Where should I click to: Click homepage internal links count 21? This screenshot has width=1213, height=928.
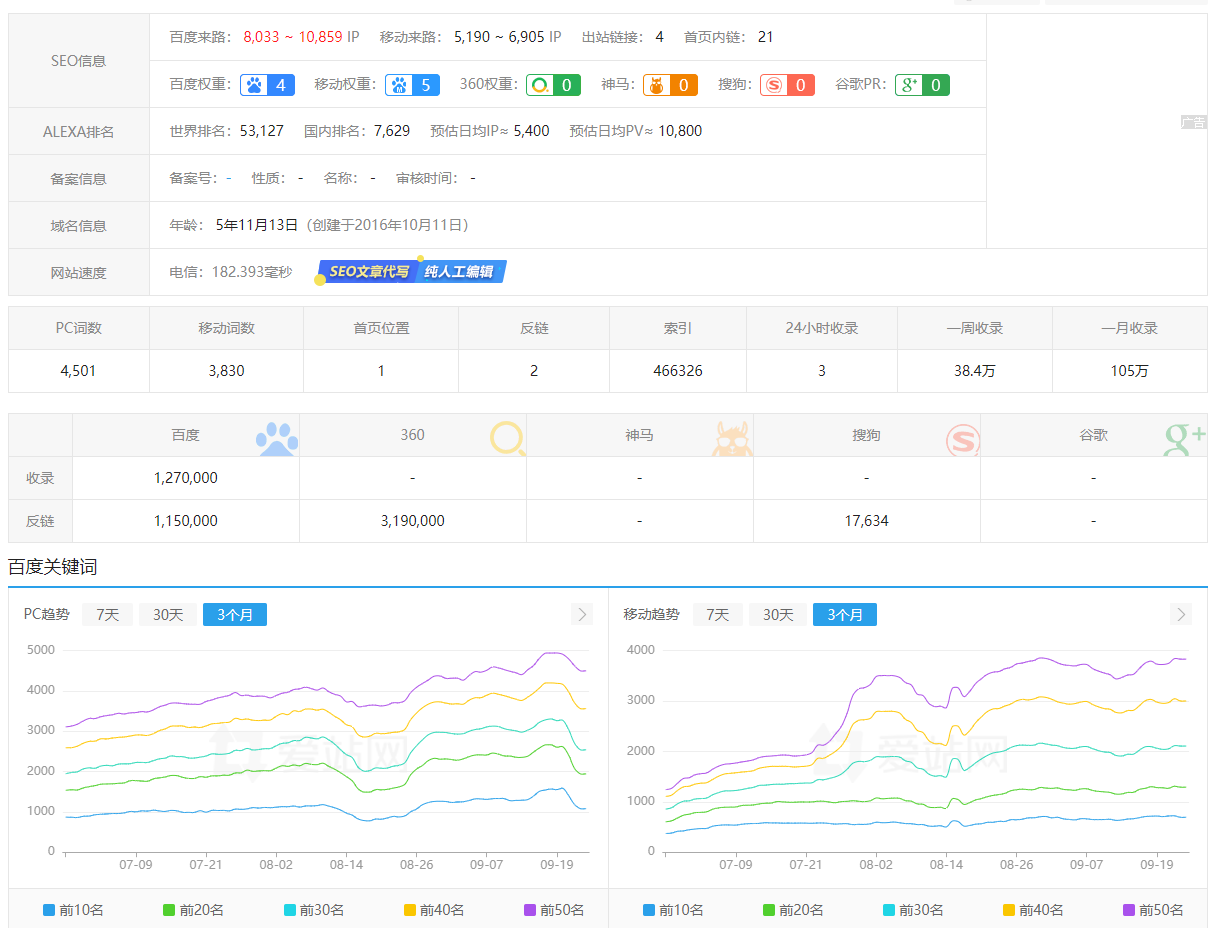click(765, 37)
